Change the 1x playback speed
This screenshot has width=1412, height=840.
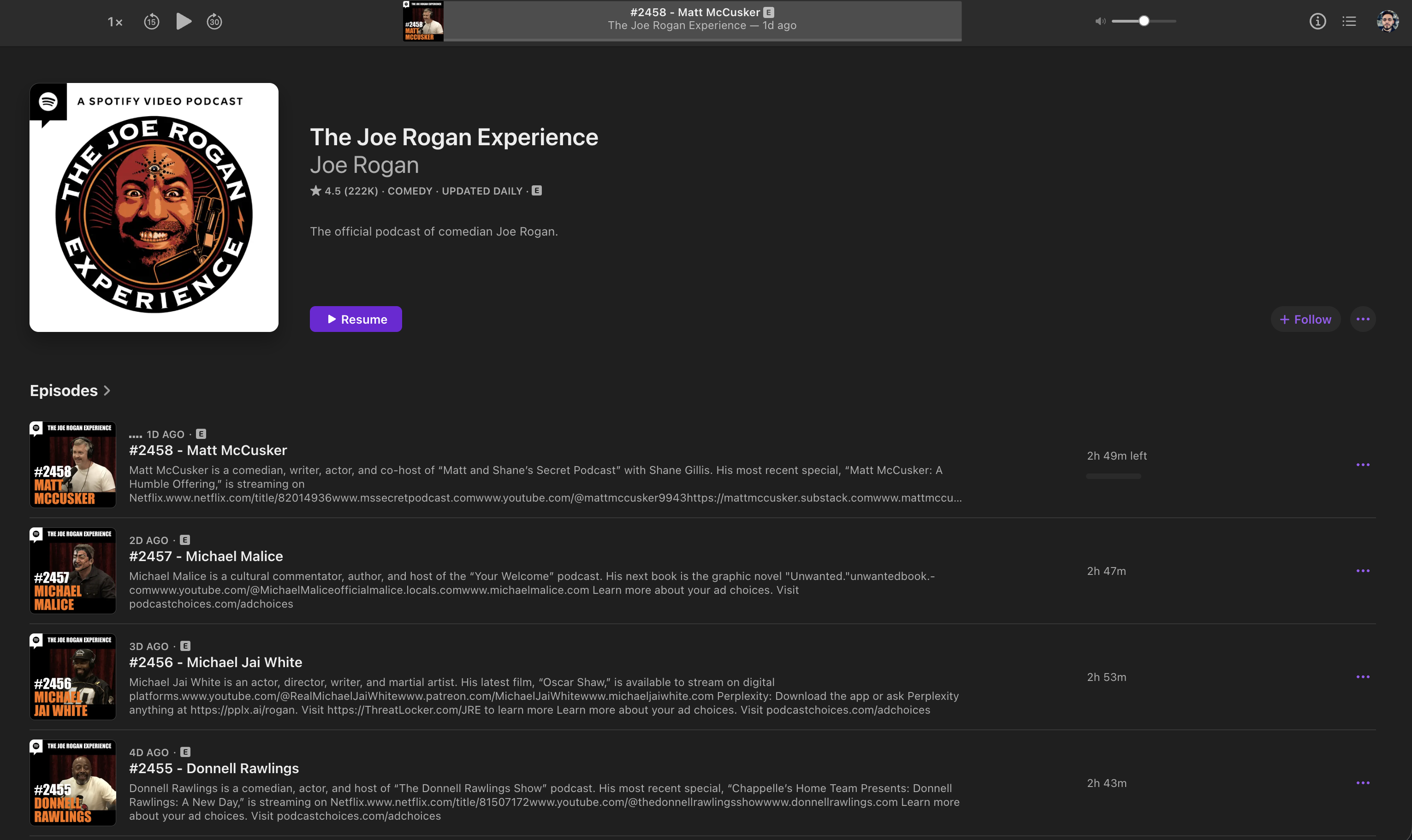tap(115, 22)
